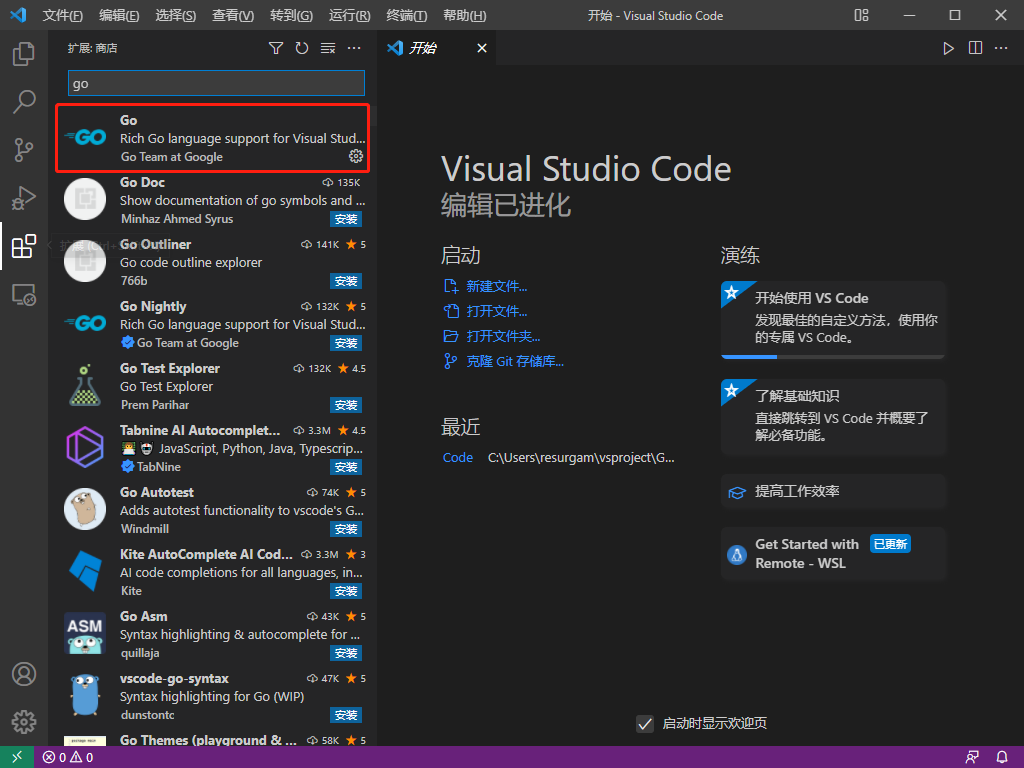This screenshot has height=768, width=1024.
Task: Open the Search view in activity bar
Action: click(24, 102)
